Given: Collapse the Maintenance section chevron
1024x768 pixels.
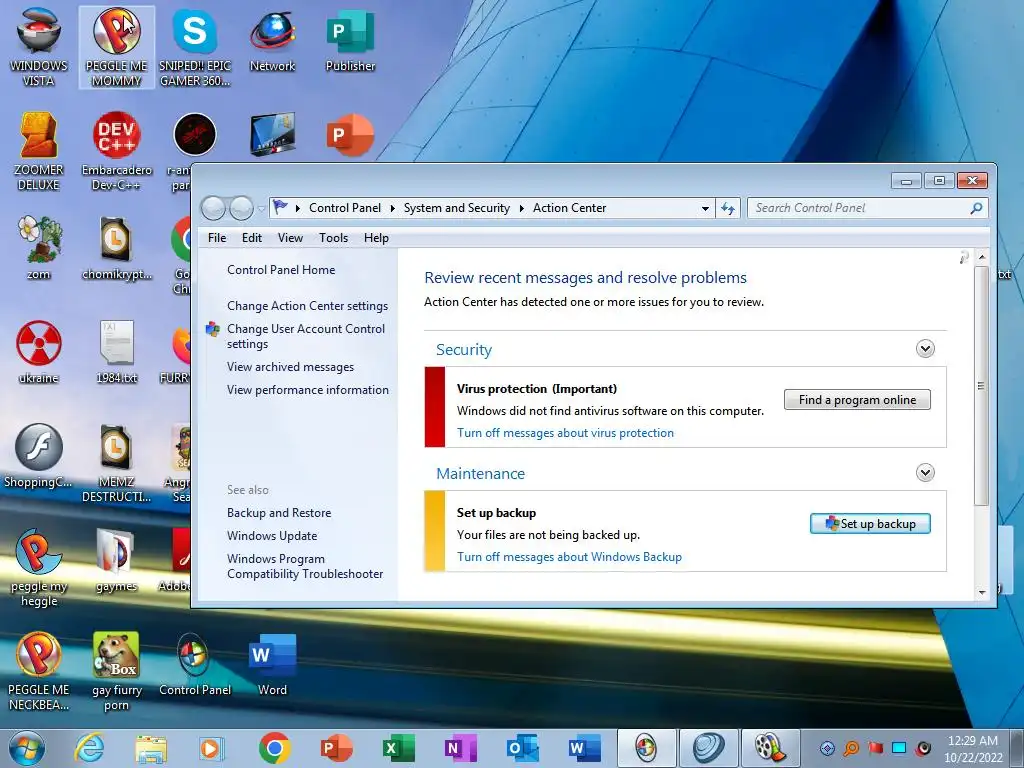Looking at the screenshot, I should click(925, 472).
